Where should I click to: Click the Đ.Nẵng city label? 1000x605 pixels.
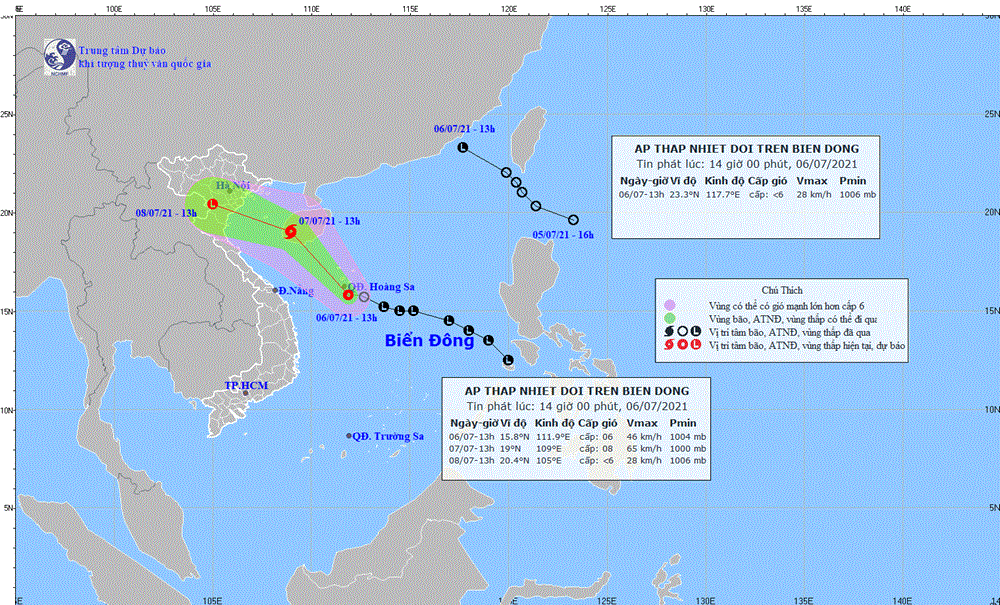pos(295,290)
